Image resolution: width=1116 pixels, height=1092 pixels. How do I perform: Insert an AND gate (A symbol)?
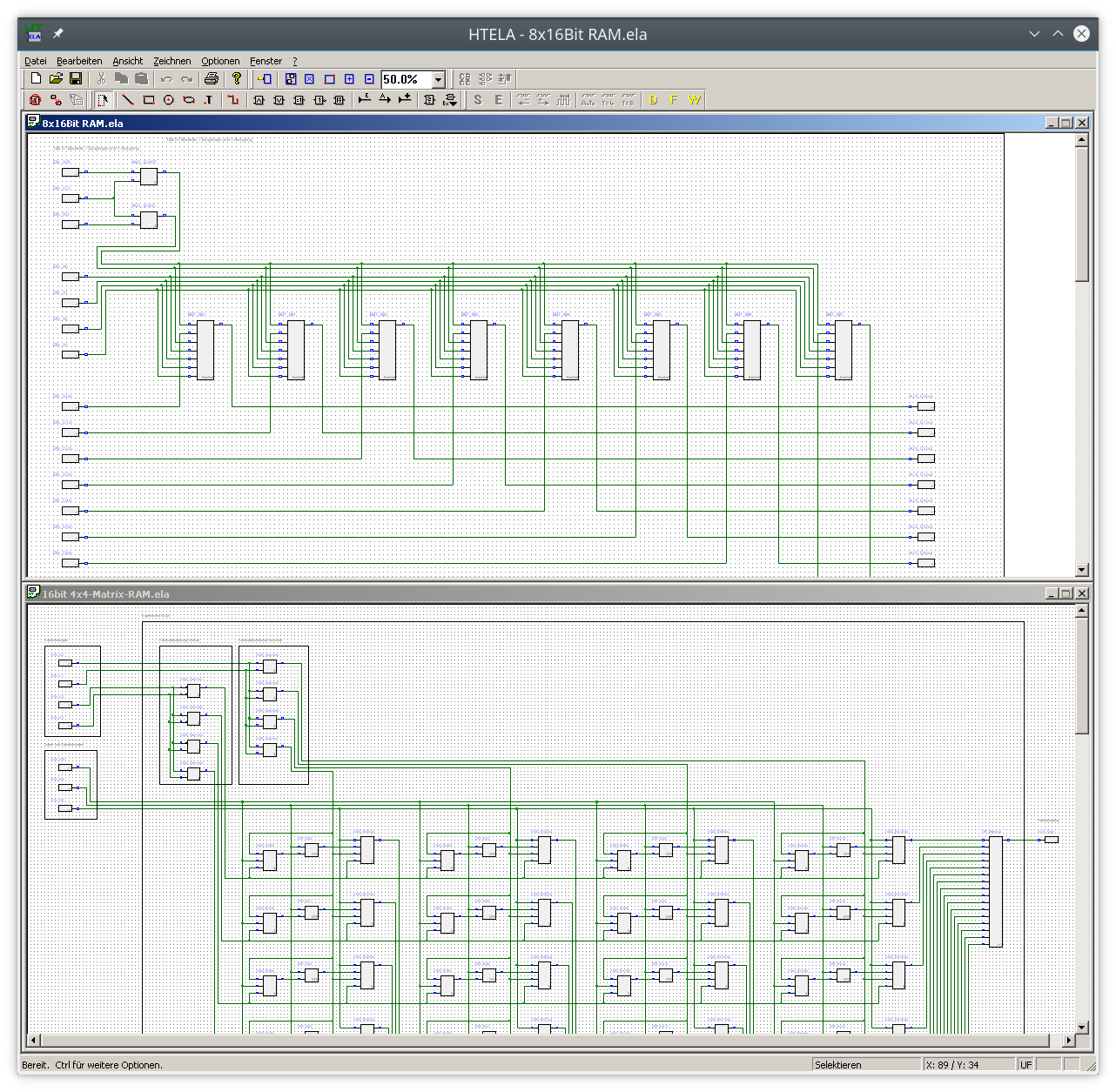[x=259, y=100]
